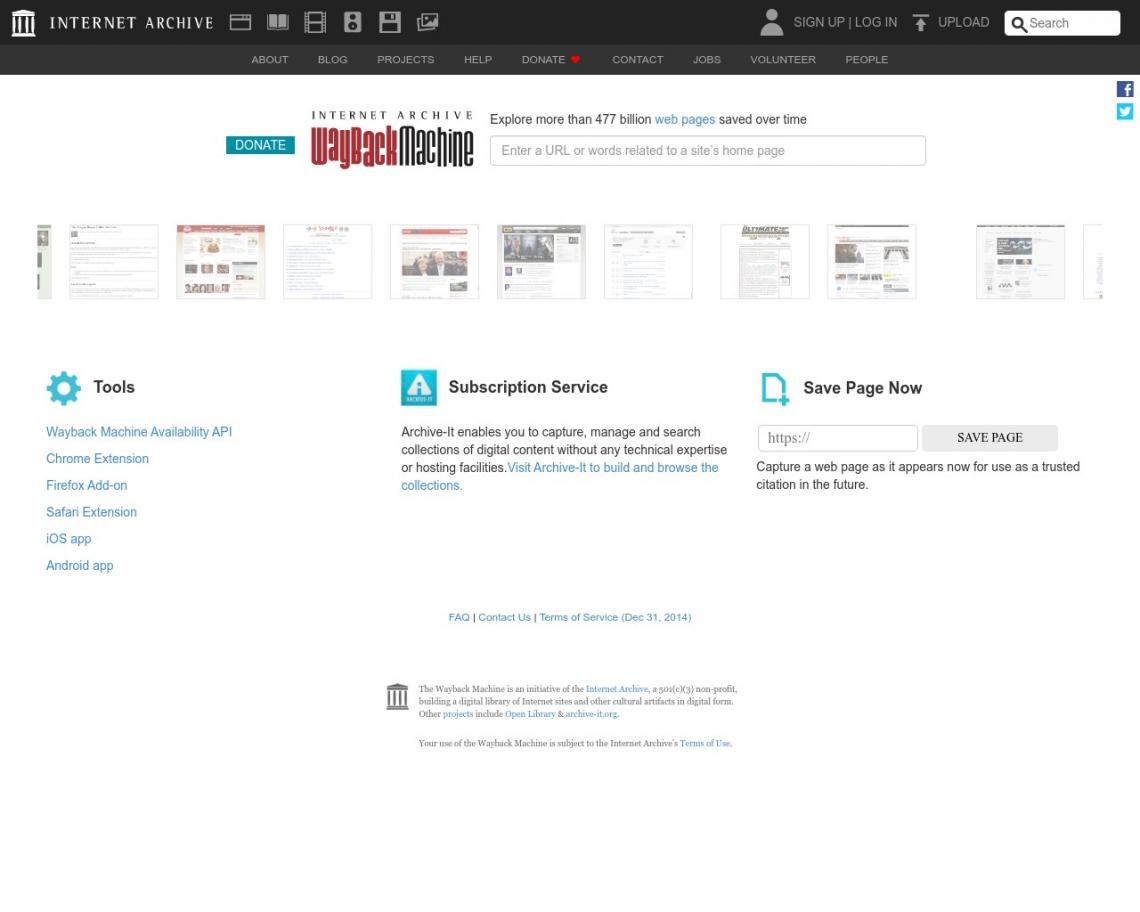1140x912 pixels.
Task: Open the Terms of Service (Dec 31, 2014) link
Action: click(615, 617)
